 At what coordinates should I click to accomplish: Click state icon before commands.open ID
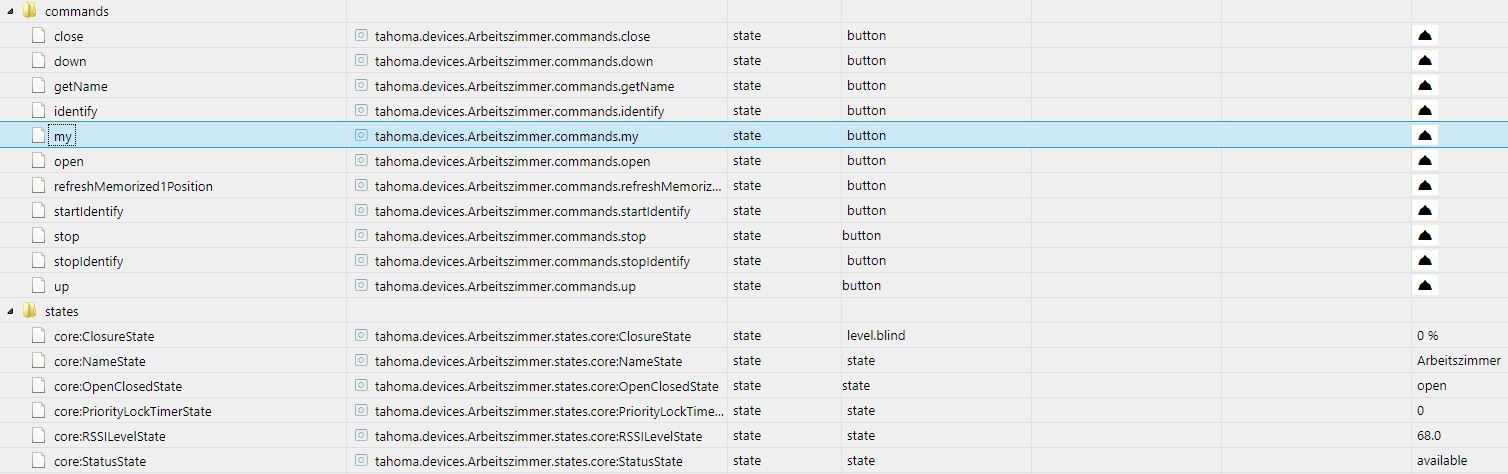click(x=361, y=160)
